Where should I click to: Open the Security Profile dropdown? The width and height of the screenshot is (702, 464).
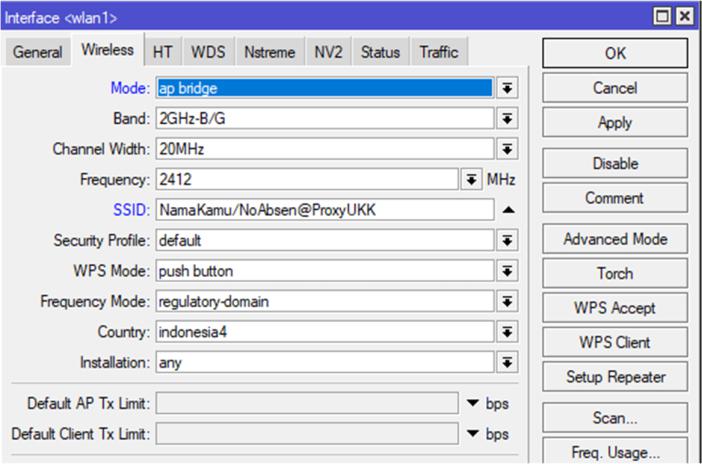point(508,241)
